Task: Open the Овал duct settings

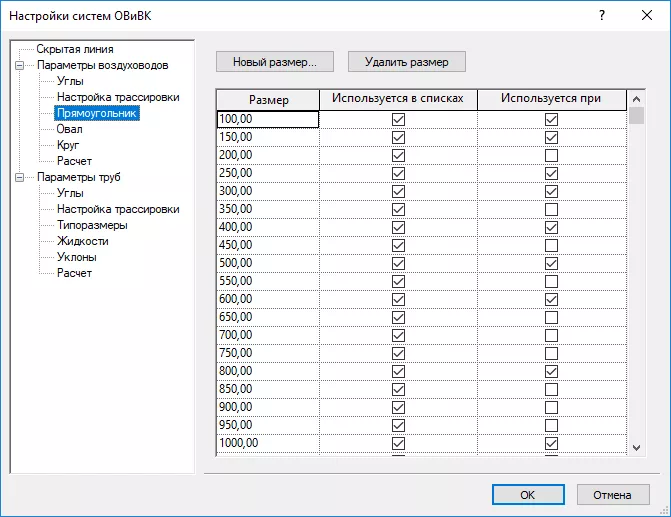Action: click(70, 129)
